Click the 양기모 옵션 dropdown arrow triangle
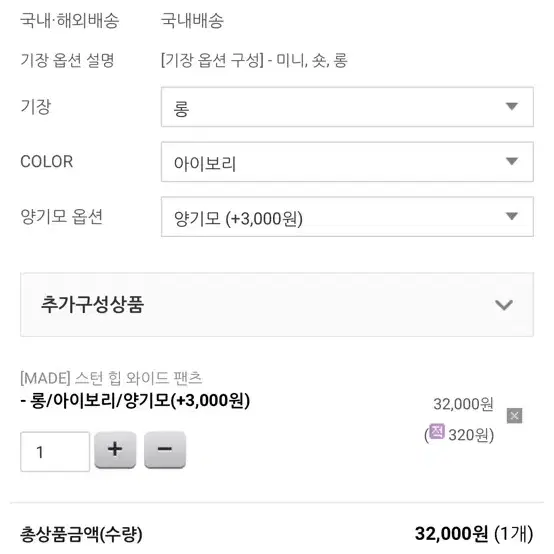 click(512, 216)
